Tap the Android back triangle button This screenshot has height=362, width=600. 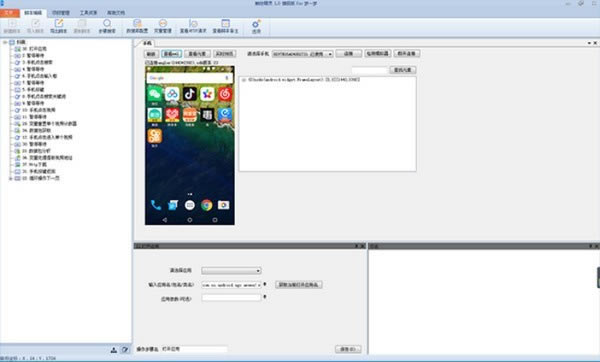[165, 220]
